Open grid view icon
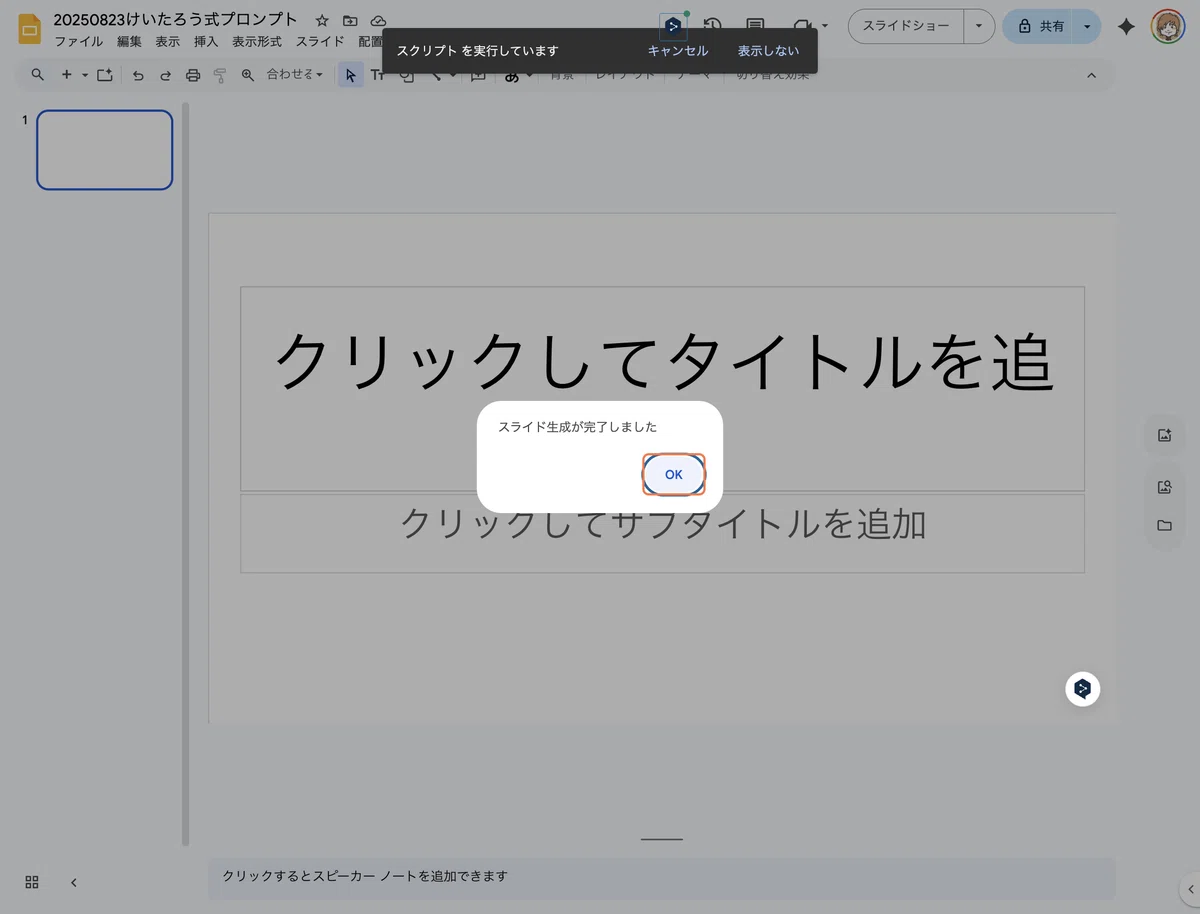Screen dimensions: 1200x914 point(32,882)
